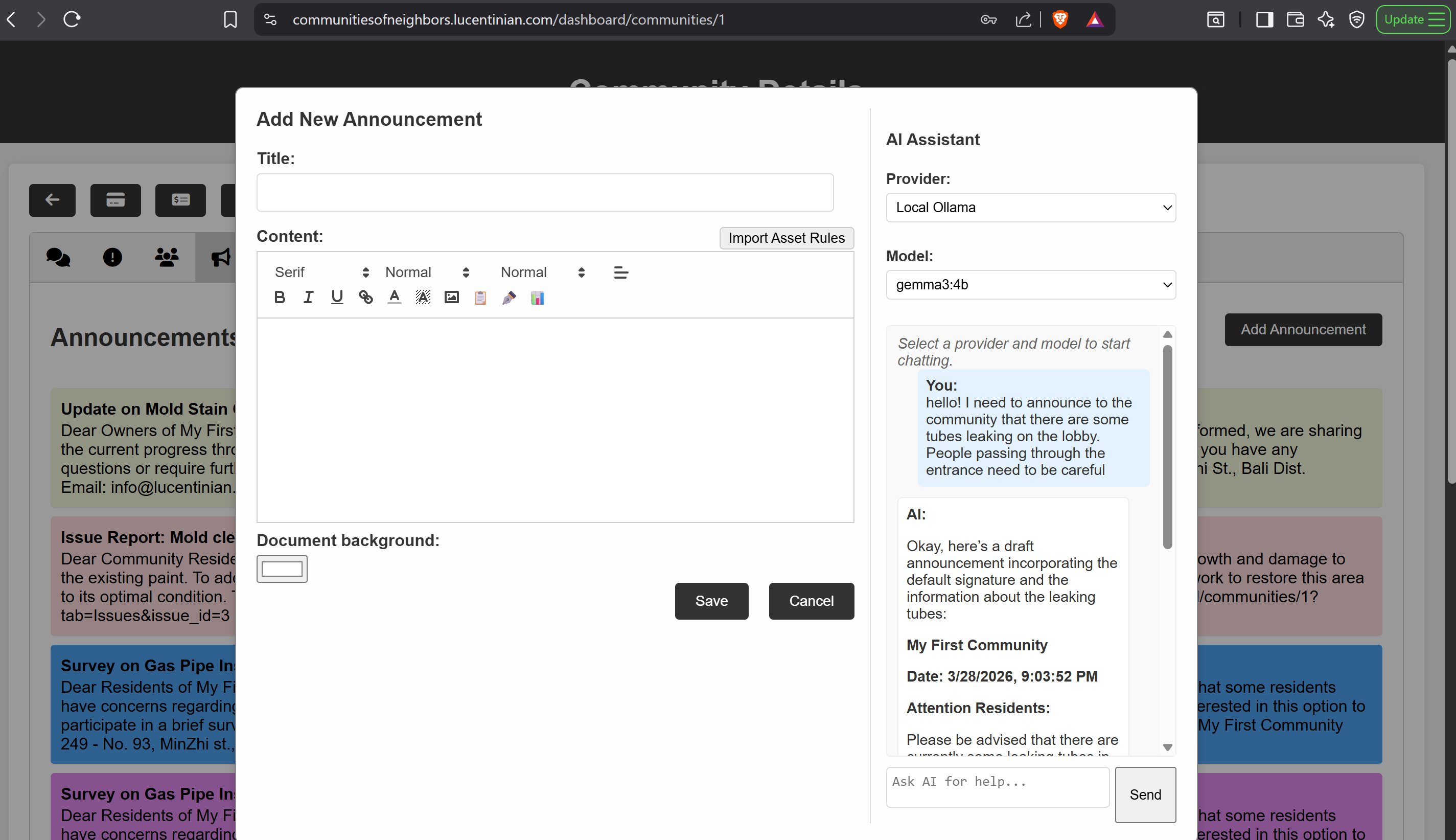Insert a hyperlink into the content
The image size is (1456, 840).
tap(365, 297)
